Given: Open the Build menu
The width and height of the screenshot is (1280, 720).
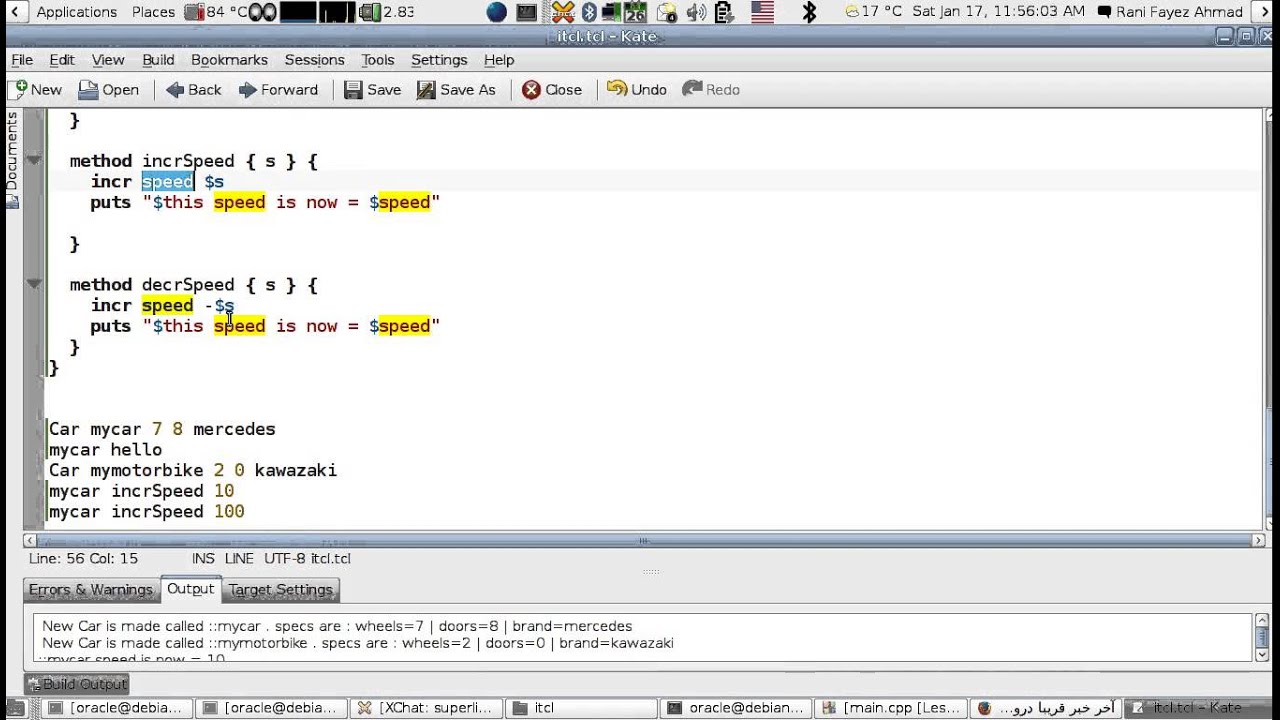Looking at the screenshot, I should pyautogui.click(x=158, y=60).
